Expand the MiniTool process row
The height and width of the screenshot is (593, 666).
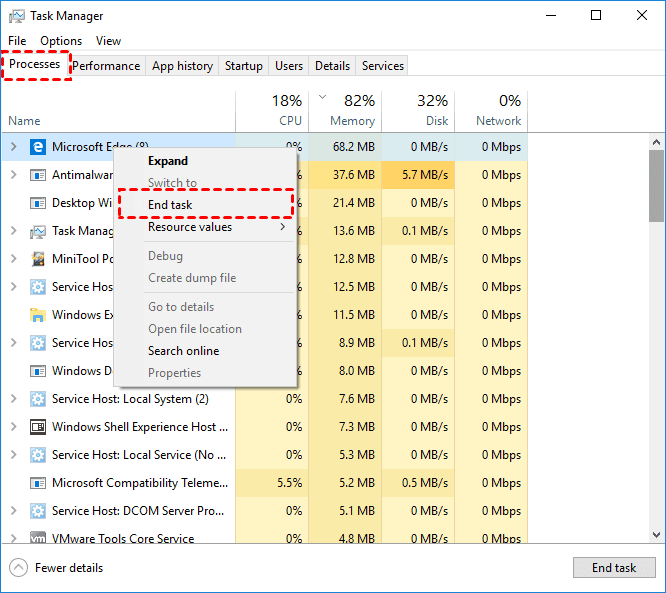[x=14, y=259]
